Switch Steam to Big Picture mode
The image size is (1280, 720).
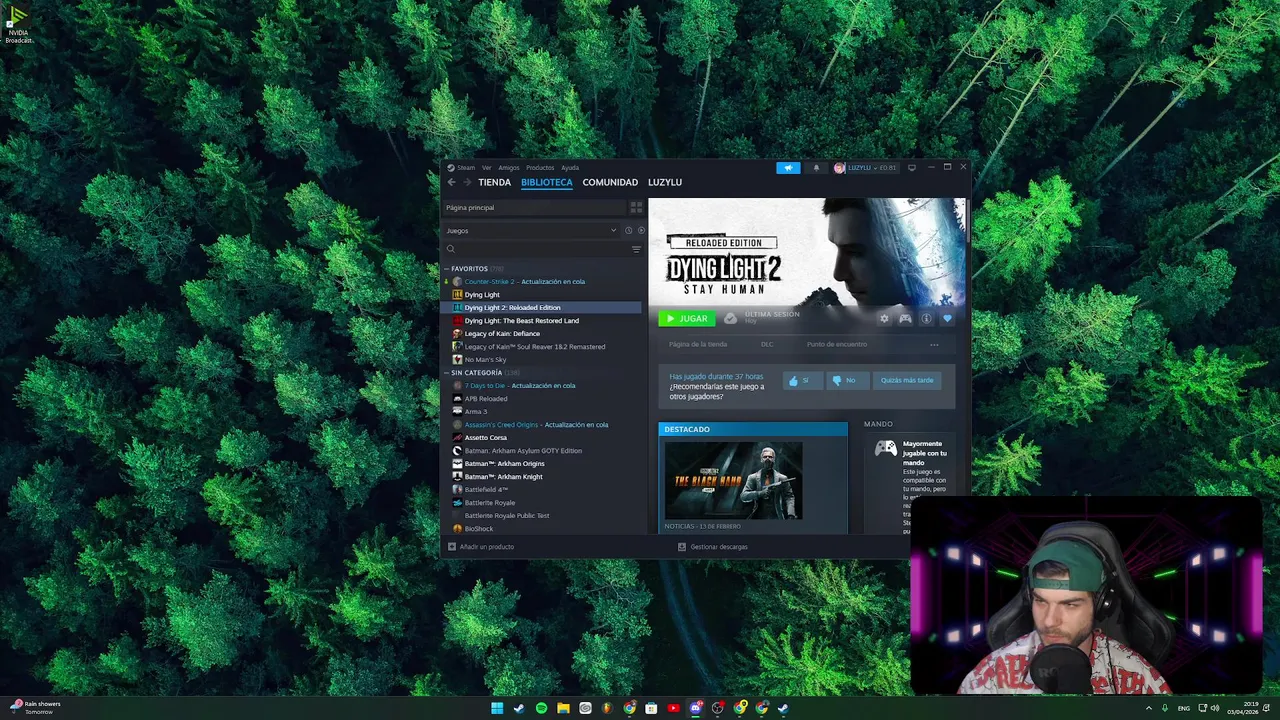click(x=911, y=168)
